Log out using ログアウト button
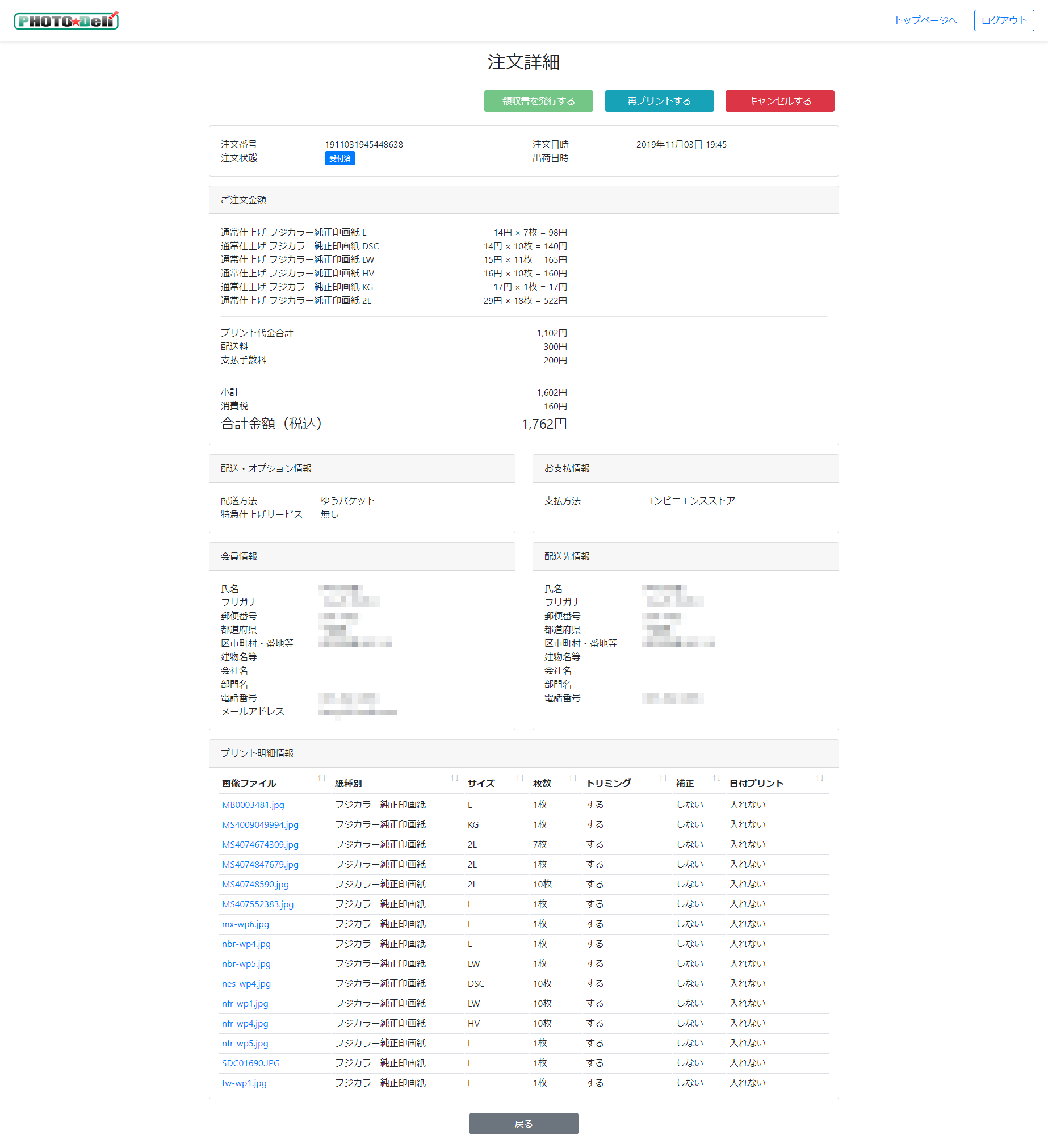 1004,20
